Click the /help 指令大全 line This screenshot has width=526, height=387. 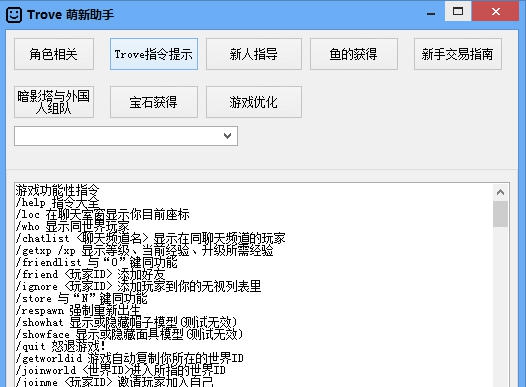pos(57,203)
